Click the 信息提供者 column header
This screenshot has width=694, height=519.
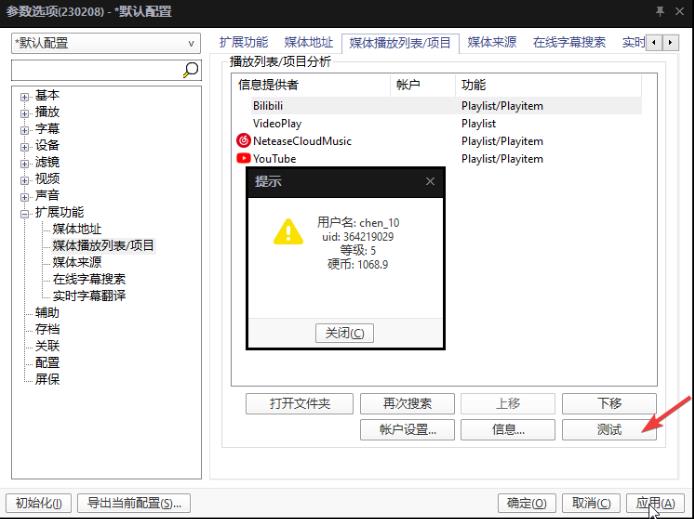tap(312, 85)
